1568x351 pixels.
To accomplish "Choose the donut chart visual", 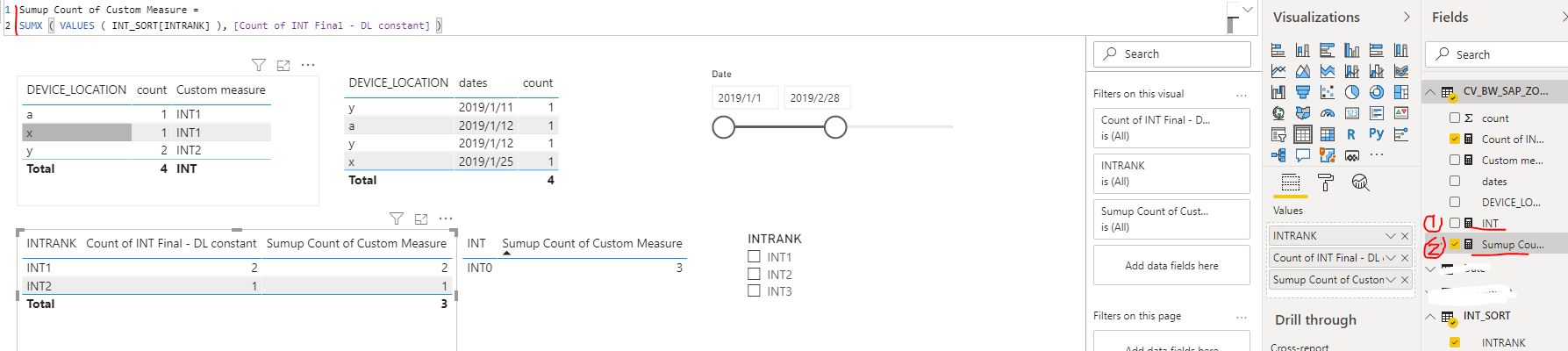I will [x=1376, y=92].
